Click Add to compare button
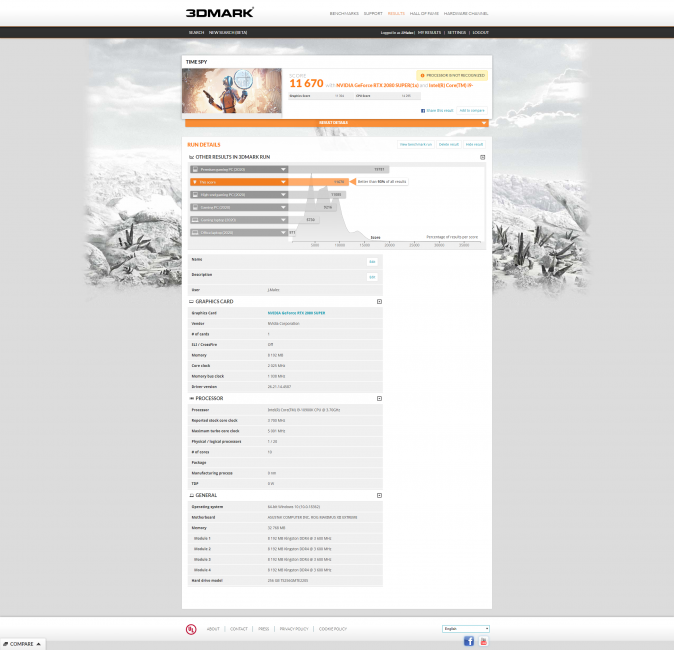This screenshot has width=674, height=650. tap(472, 110)
